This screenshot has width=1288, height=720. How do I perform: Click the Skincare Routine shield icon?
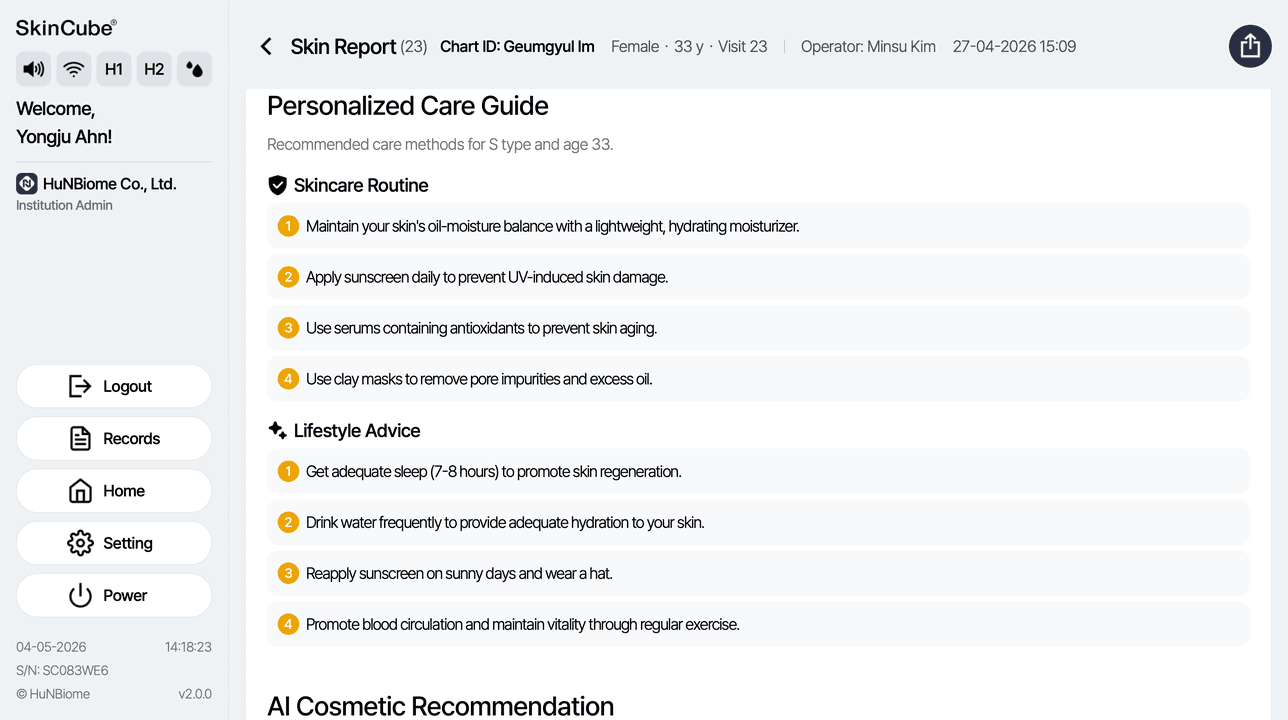[278, 185]
